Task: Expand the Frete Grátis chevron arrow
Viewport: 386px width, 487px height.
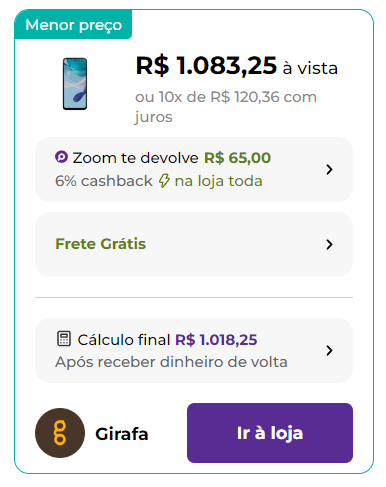Action: 329,244
